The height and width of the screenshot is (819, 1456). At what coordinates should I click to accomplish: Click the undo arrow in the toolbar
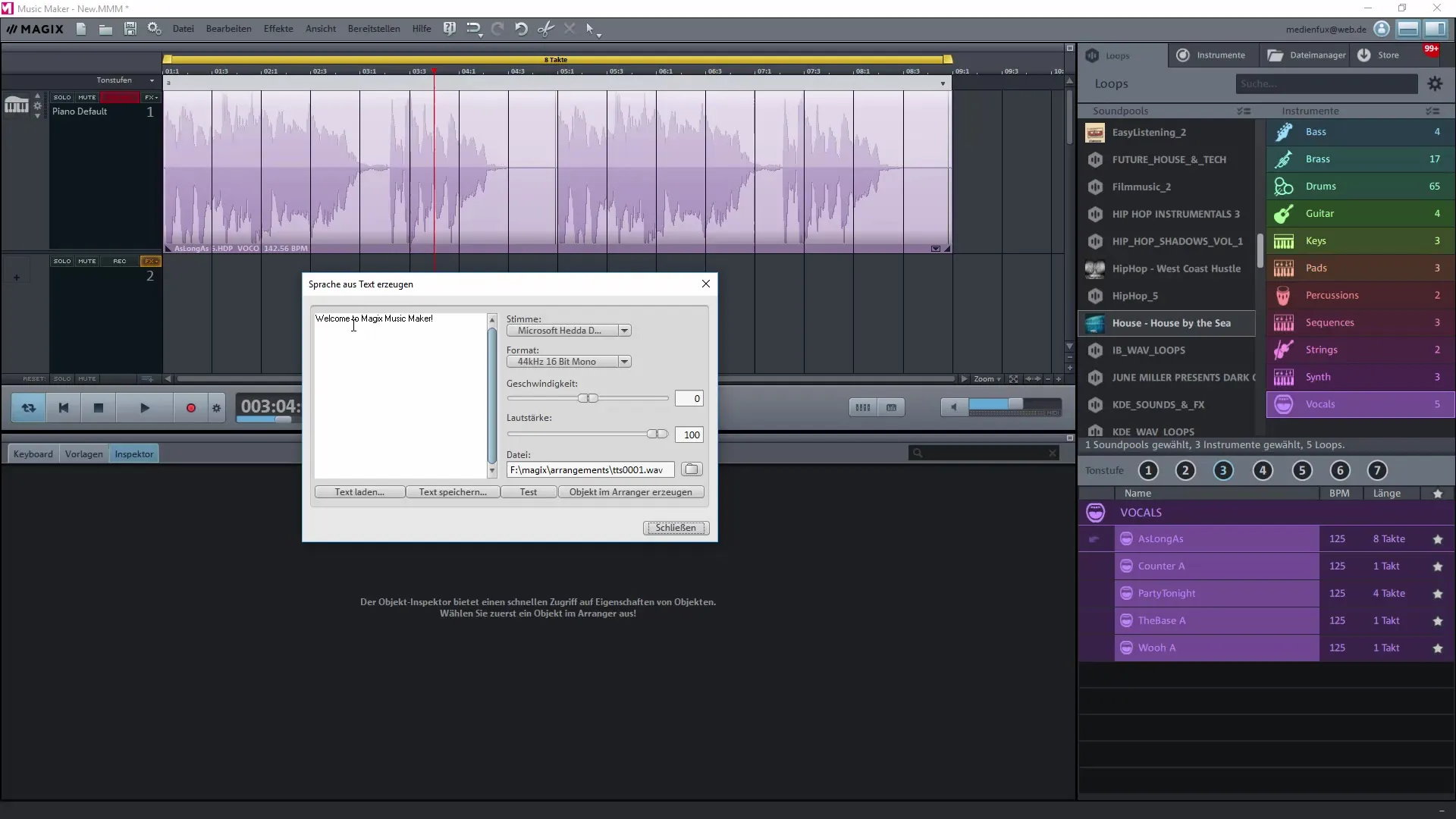(x=521, y=29)
